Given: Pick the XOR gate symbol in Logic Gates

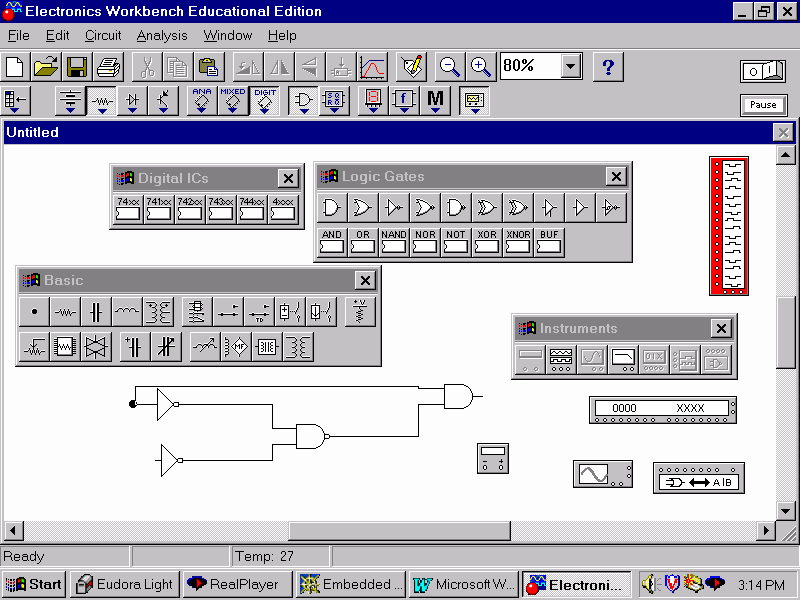Looking at the screenshot, I should (487, 208).
